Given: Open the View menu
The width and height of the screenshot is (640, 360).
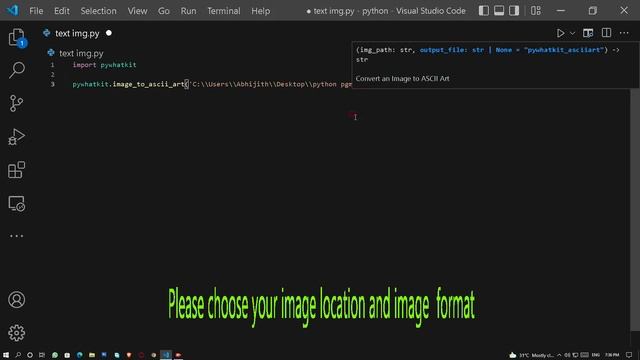Looking at the screenshot, I should pyautogui.click(x=137, y=11).
